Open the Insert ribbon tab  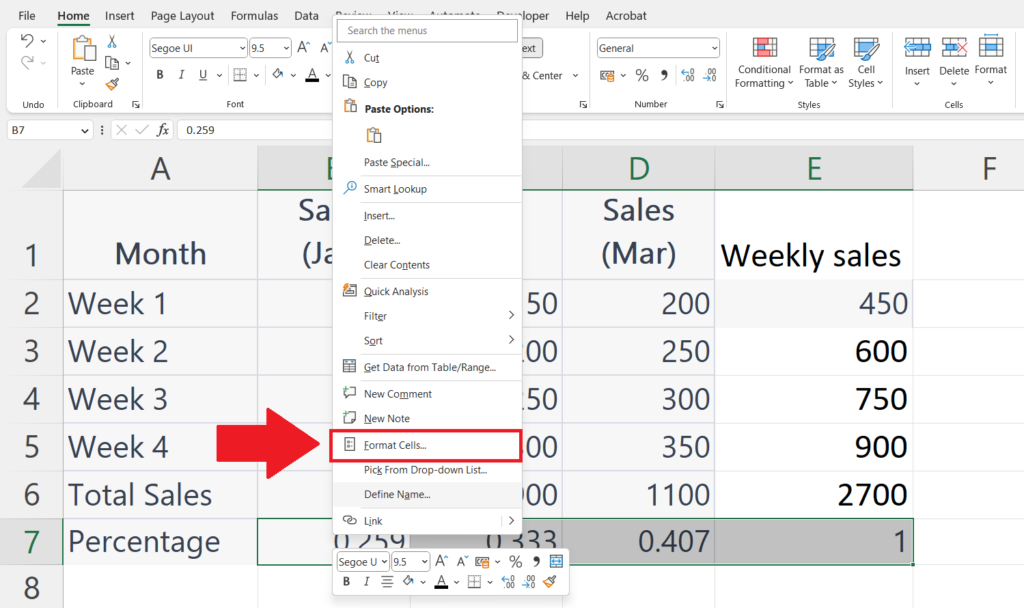pyautogui.click(x=120, y=16)
